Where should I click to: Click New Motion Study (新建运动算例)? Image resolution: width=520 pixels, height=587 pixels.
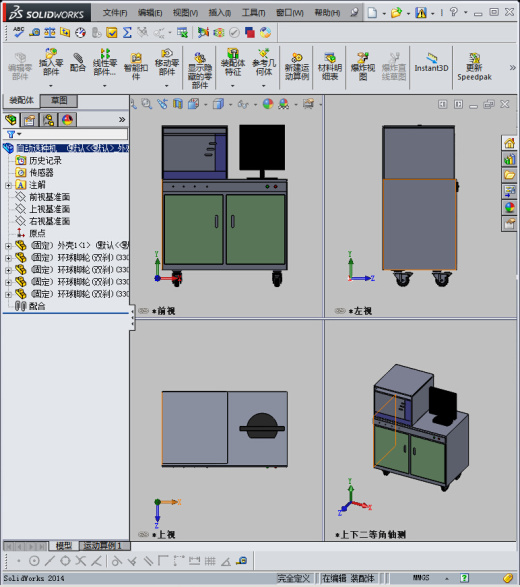[297, 67]
